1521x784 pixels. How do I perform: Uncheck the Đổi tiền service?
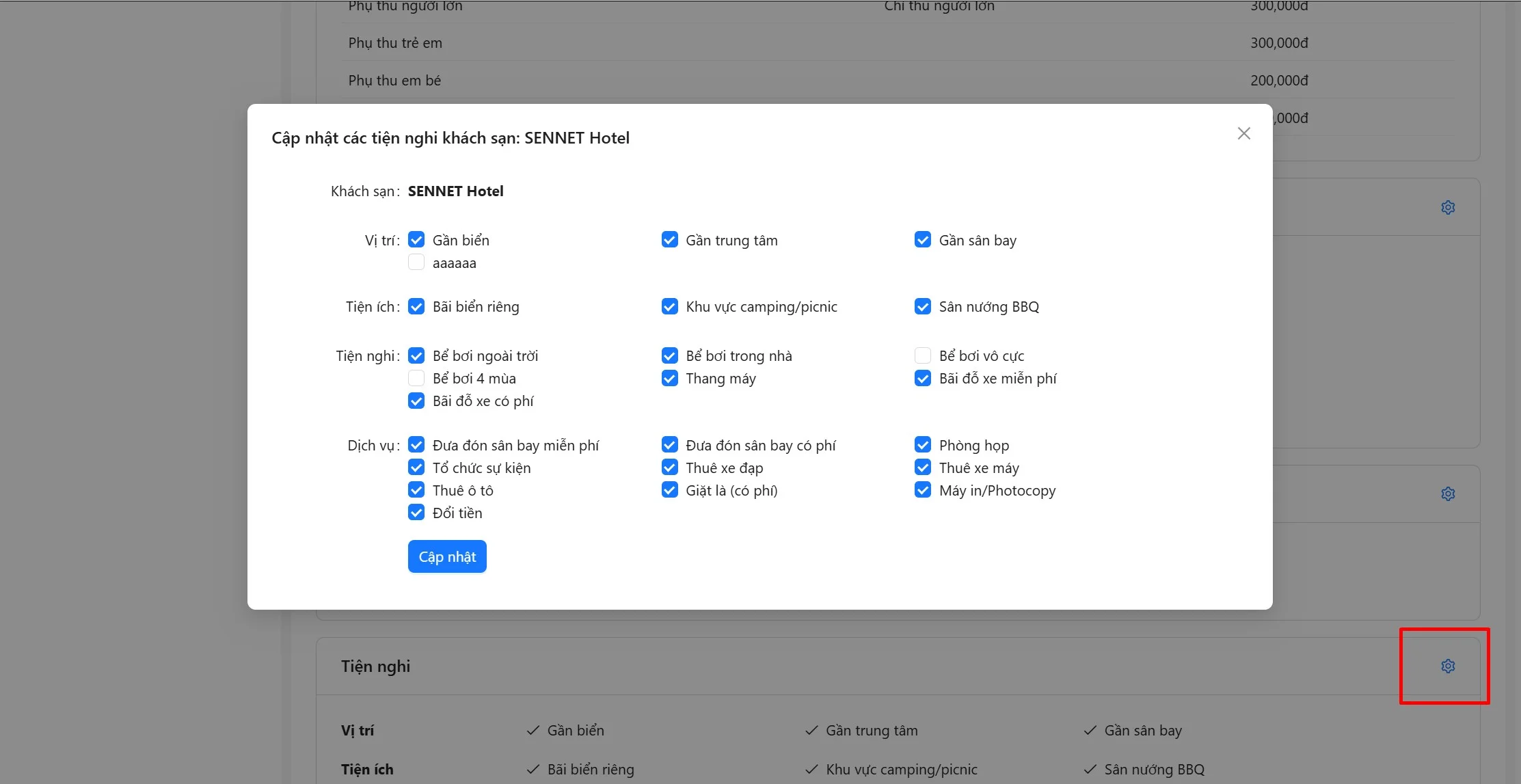pos(416,513)
